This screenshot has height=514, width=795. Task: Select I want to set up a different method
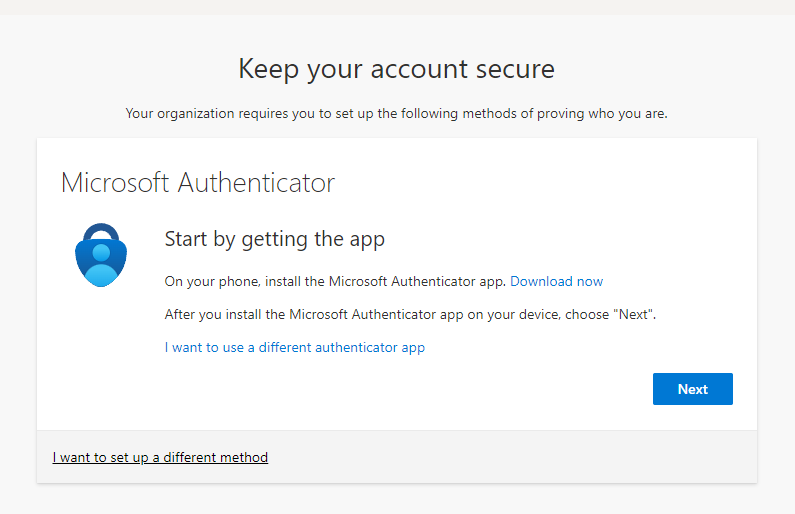[160, 457]
